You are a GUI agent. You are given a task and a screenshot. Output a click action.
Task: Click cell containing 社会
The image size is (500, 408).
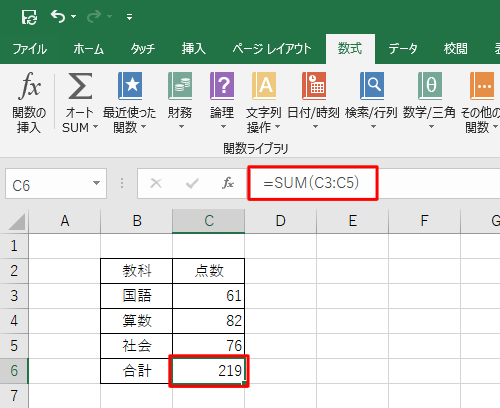point(137,346)
